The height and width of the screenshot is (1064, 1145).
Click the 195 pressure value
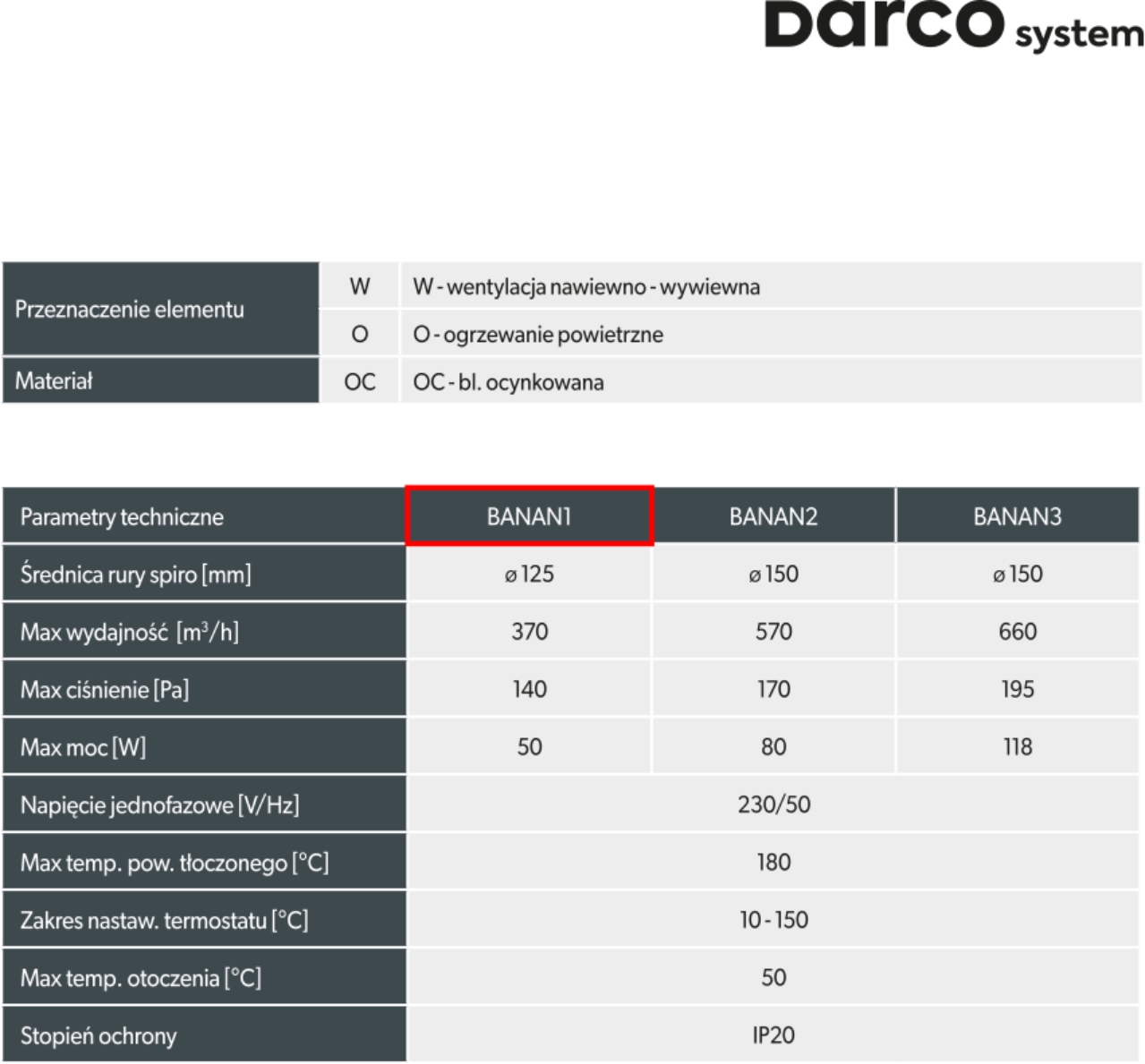(x=1018, y=689)
